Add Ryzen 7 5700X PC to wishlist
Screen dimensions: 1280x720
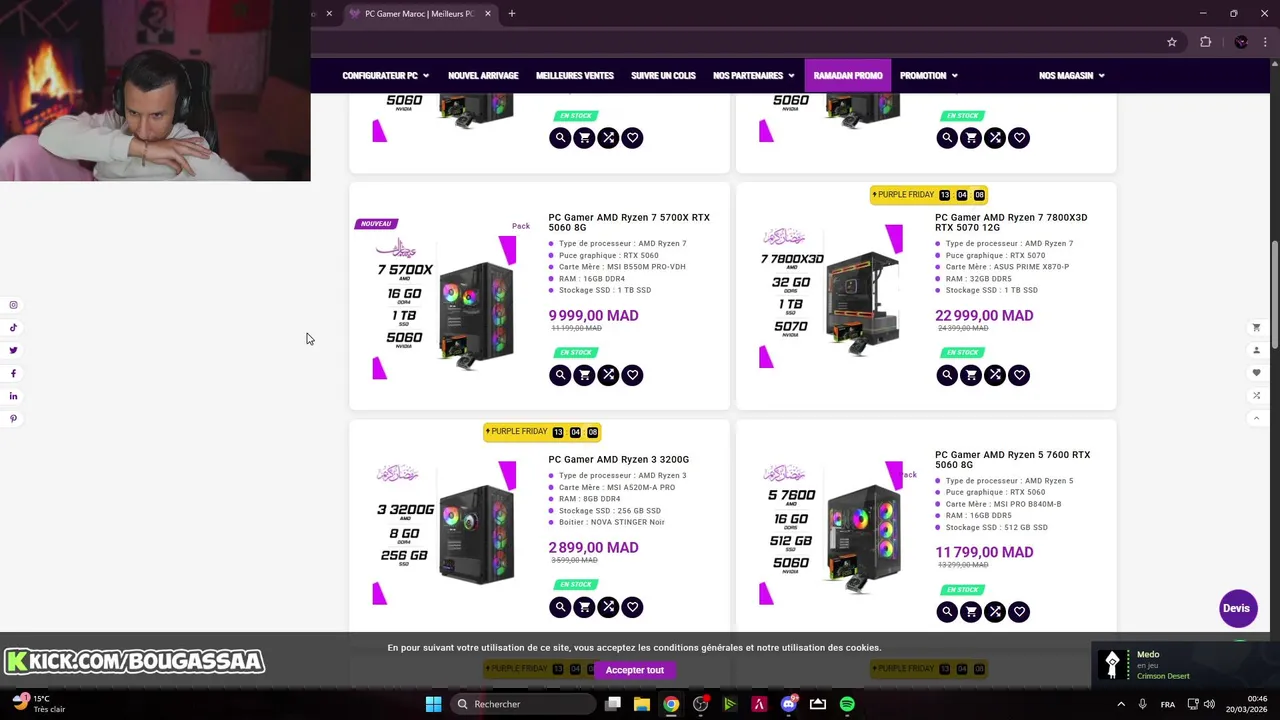[x=632, y=375]
